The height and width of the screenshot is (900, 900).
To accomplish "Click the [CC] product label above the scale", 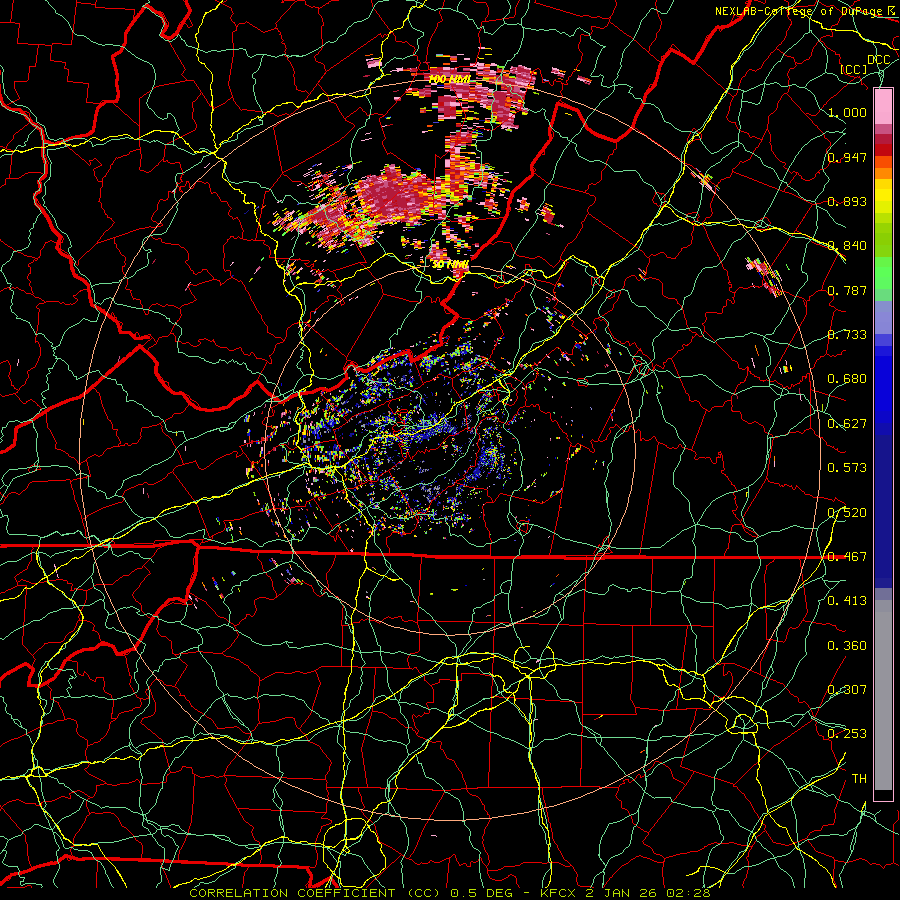I will point(854,69).
